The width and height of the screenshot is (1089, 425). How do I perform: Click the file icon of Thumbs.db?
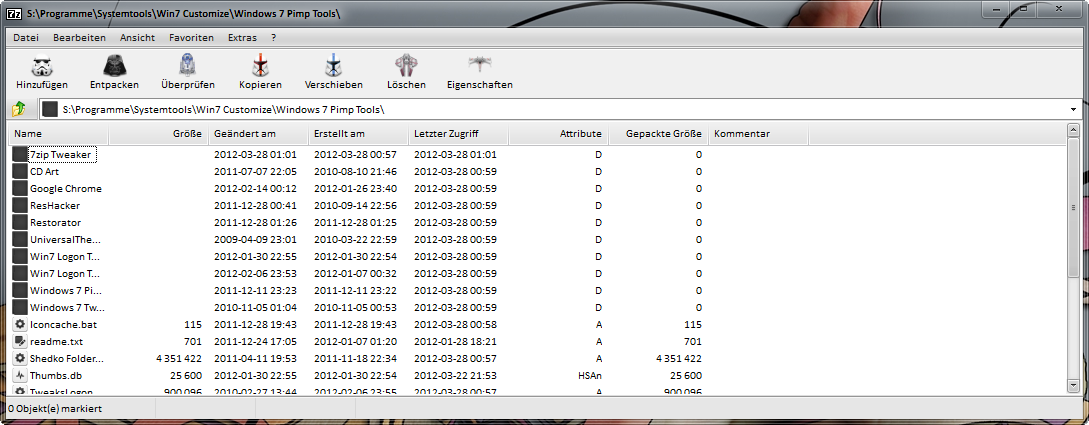[19, 376]
